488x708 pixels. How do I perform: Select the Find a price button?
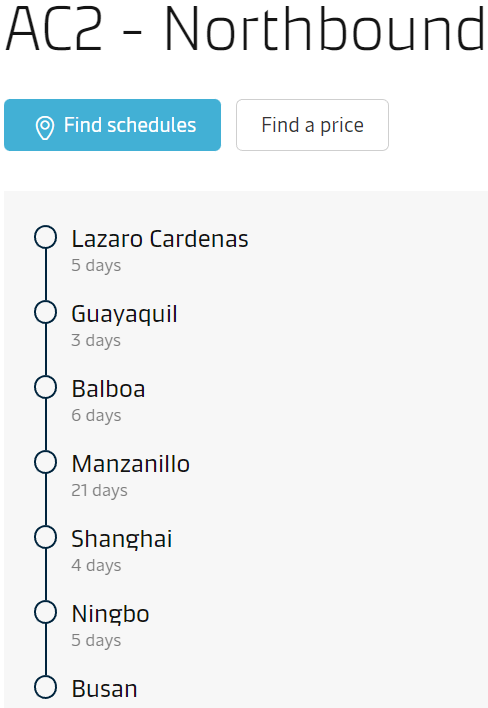(x=312, y=125)
